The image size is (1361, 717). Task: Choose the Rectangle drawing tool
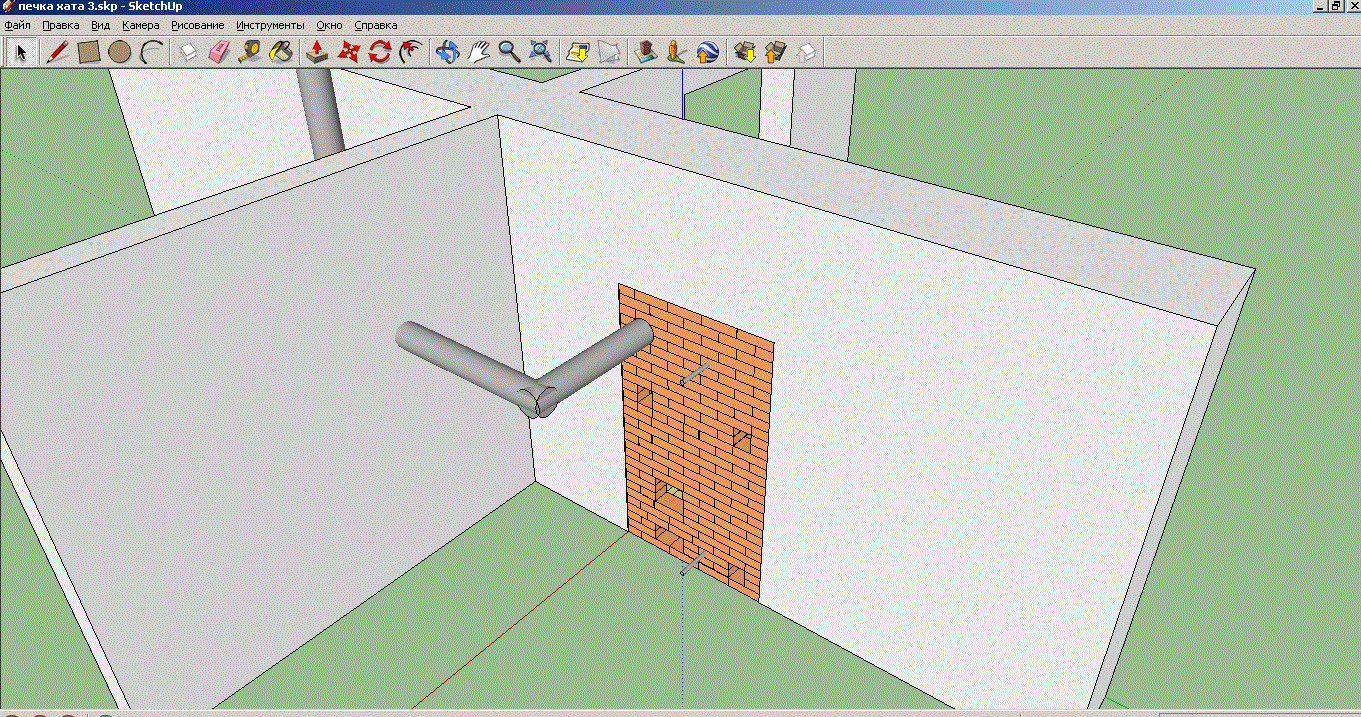pyautogui.click(x=89, y=52)
